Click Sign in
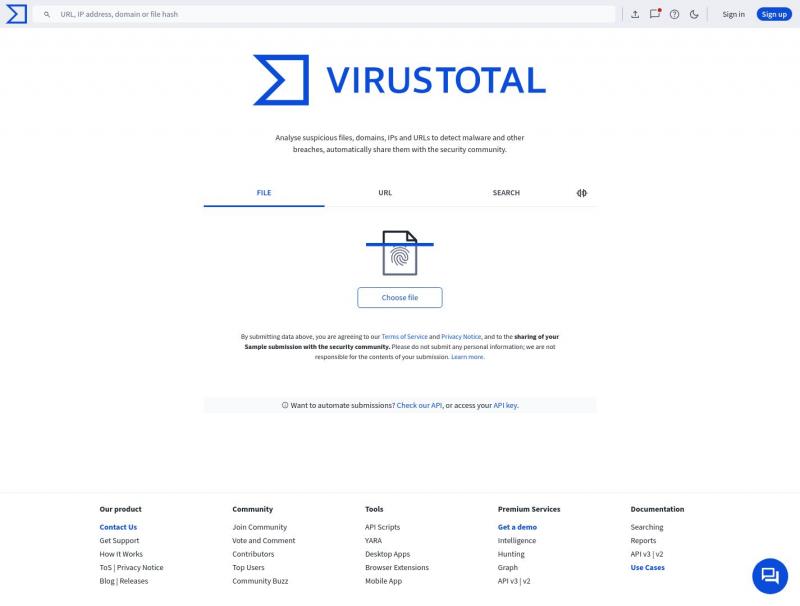The image size is (800, 606). [733, 14]
